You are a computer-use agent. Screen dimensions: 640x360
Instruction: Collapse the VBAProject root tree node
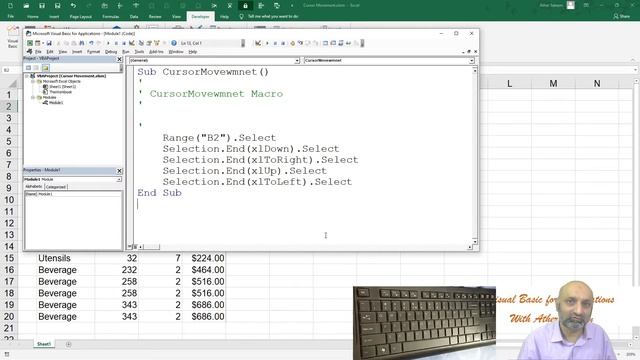pos(27,76)
